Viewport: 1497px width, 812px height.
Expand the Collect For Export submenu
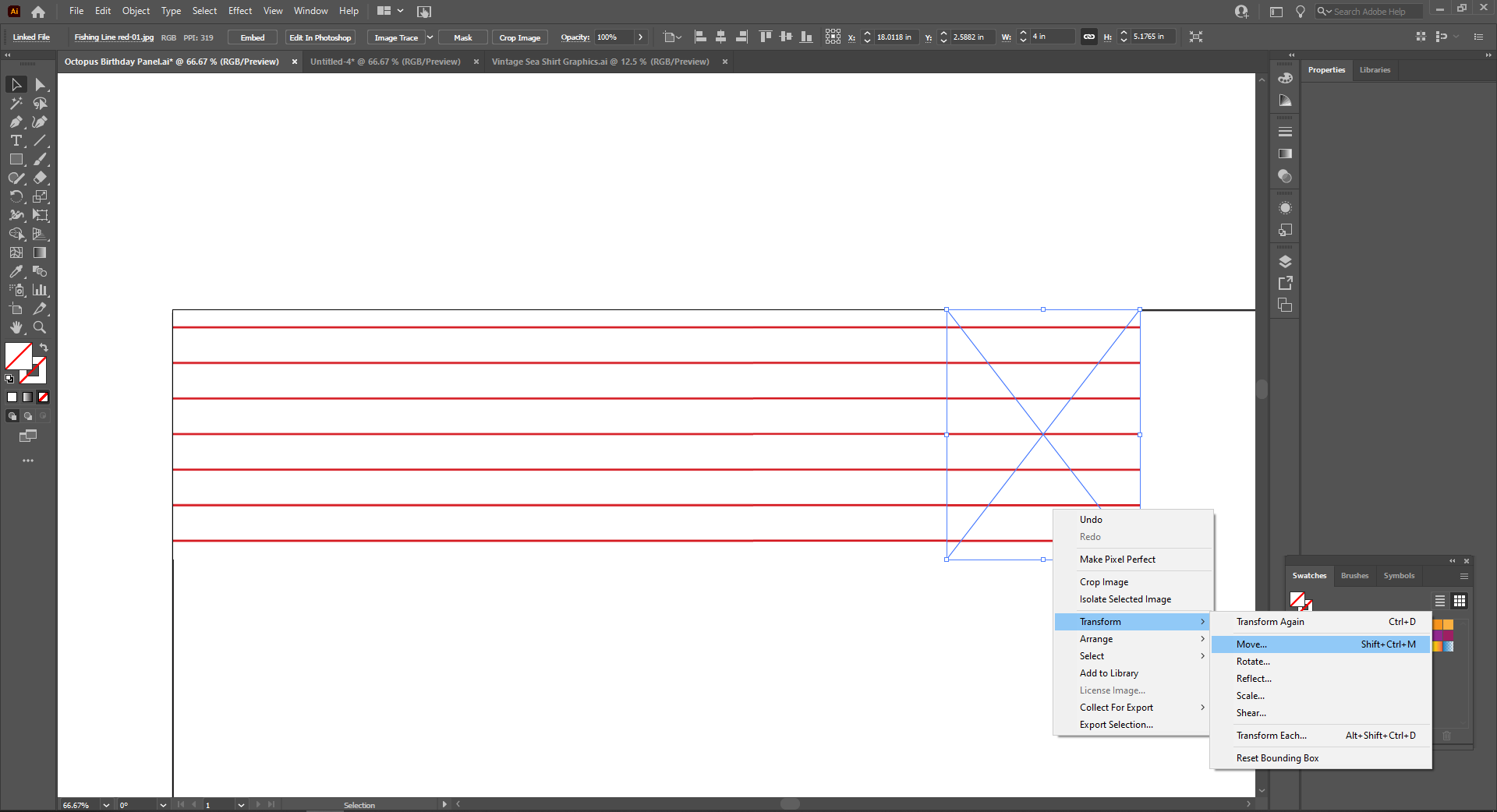pyautogui.click(x=1133, y=708)
